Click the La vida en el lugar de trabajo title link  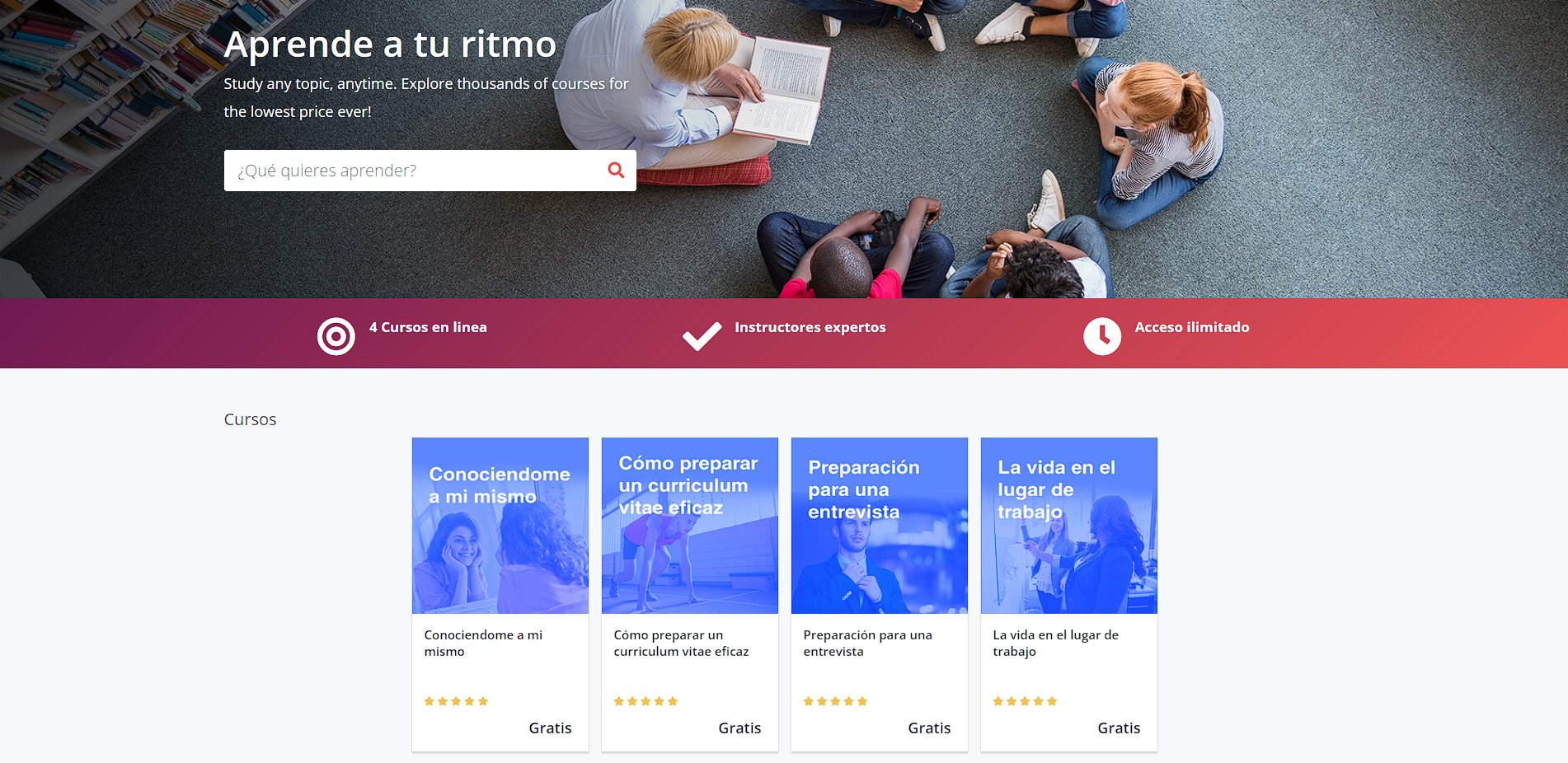click(1055, 643)
